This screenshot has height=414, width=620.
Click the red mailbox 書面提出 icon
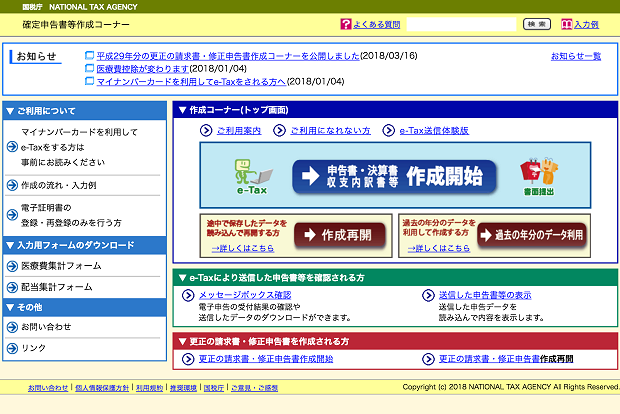click(539, 176)
